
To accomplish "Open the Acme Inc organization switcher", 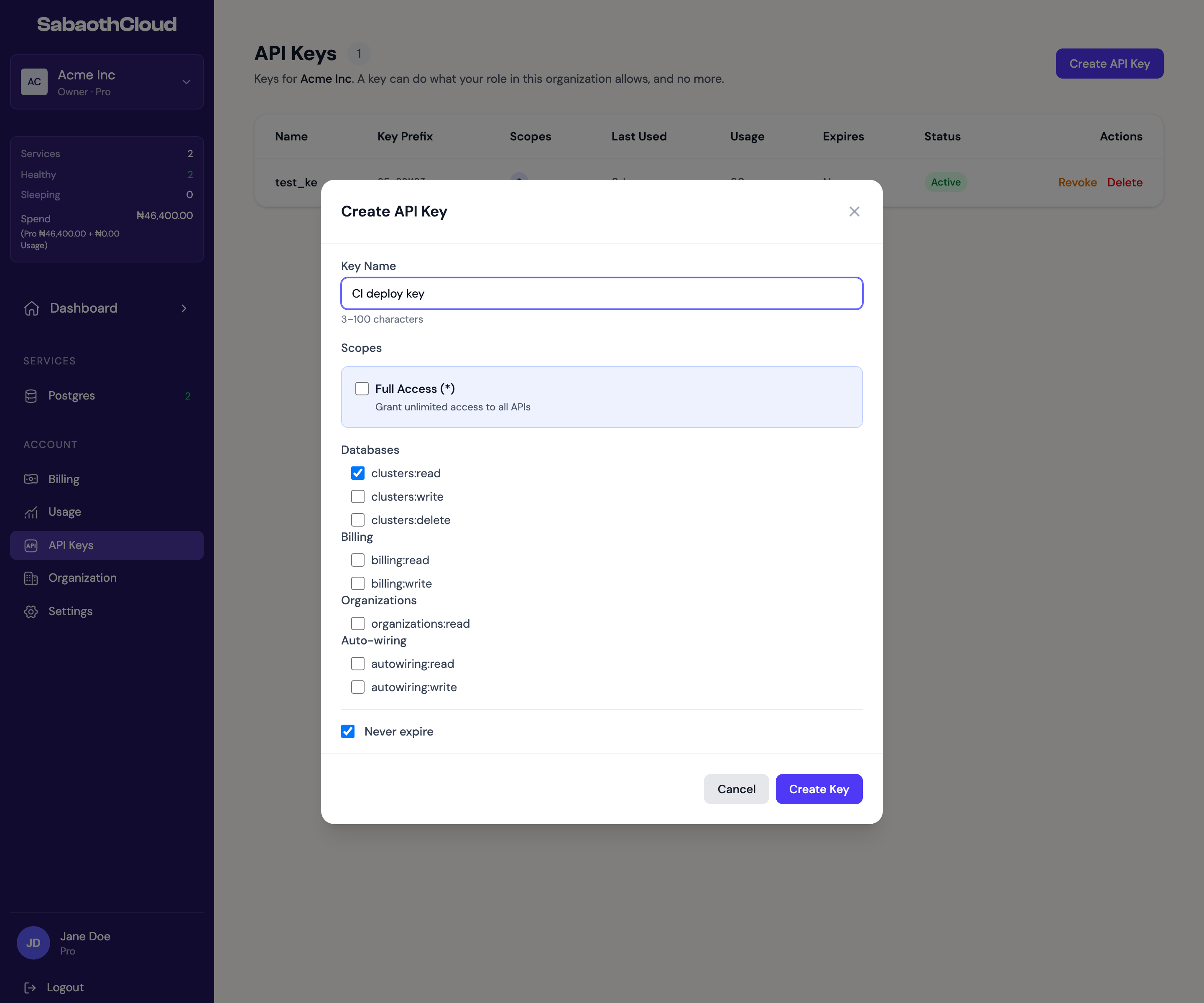I will tap(107, 82).
